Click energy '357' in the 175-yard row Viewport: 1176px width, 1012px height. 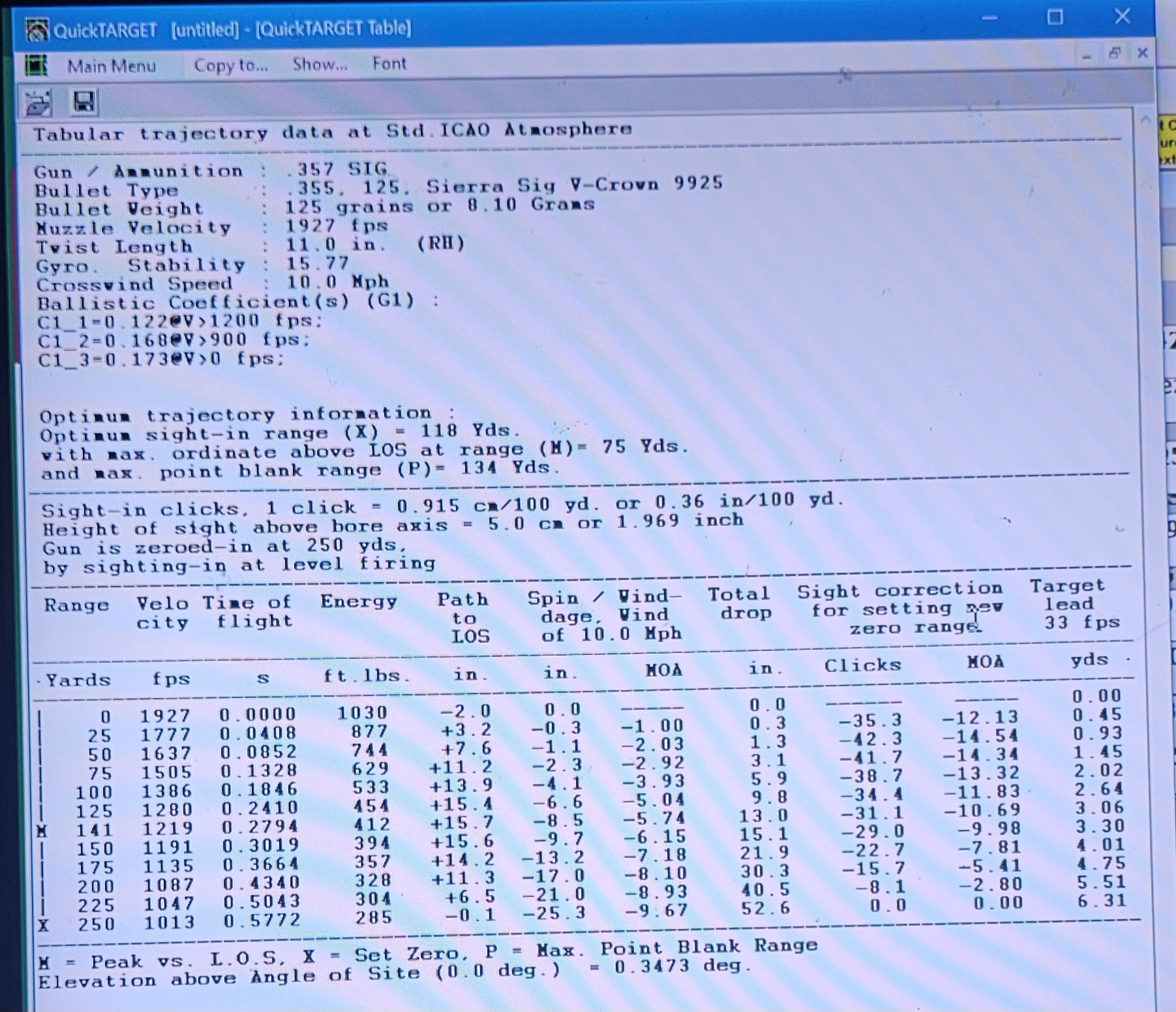373,863
